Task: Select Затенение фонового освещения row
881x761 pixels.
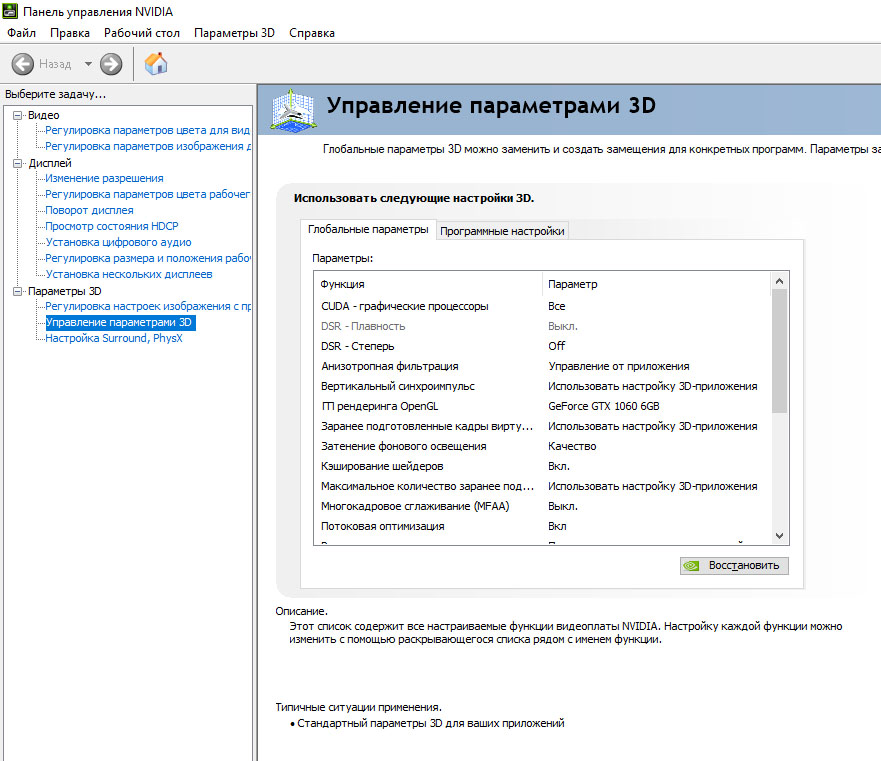Action: (542, 446)
